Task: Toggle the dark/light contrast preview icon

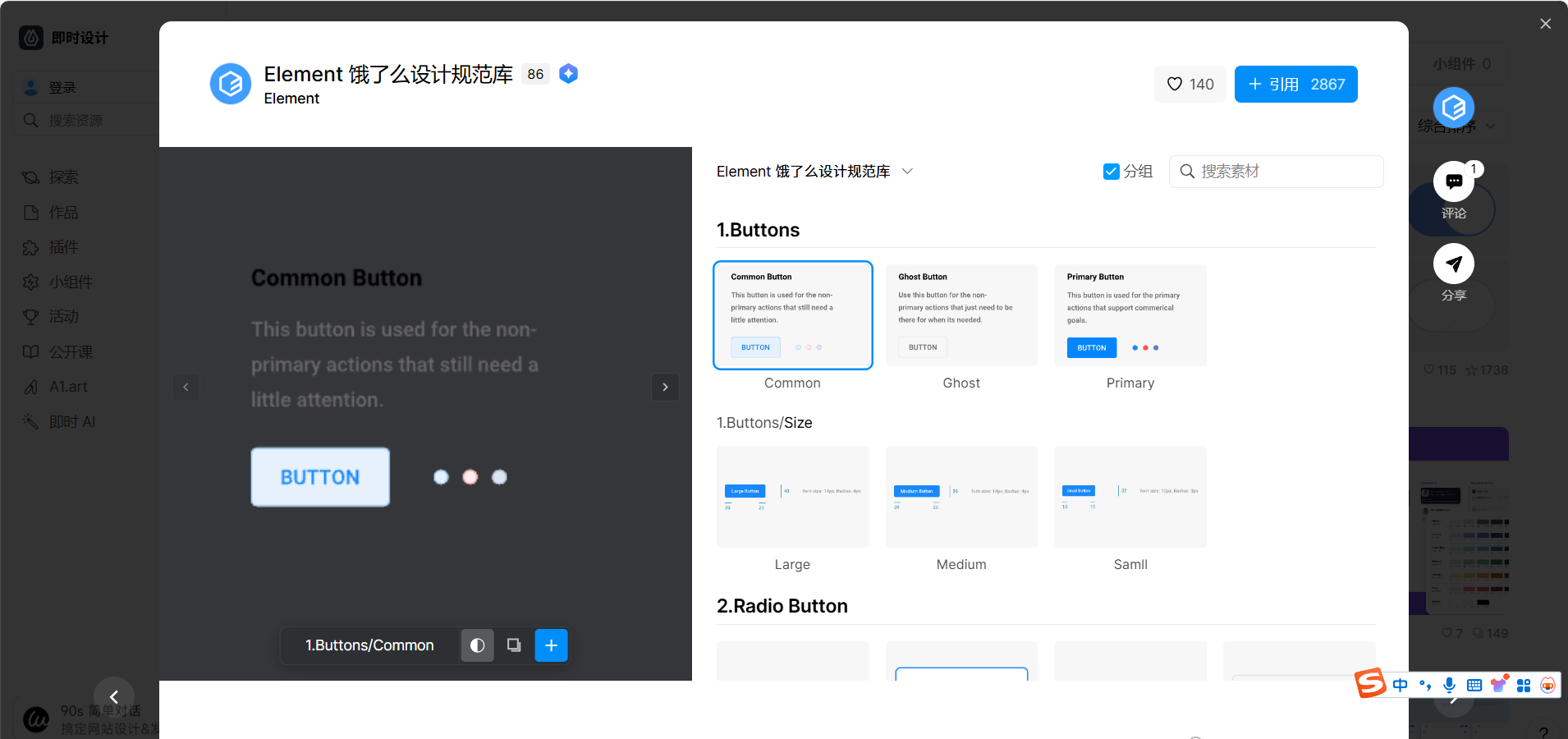Action: click(477, 645)
